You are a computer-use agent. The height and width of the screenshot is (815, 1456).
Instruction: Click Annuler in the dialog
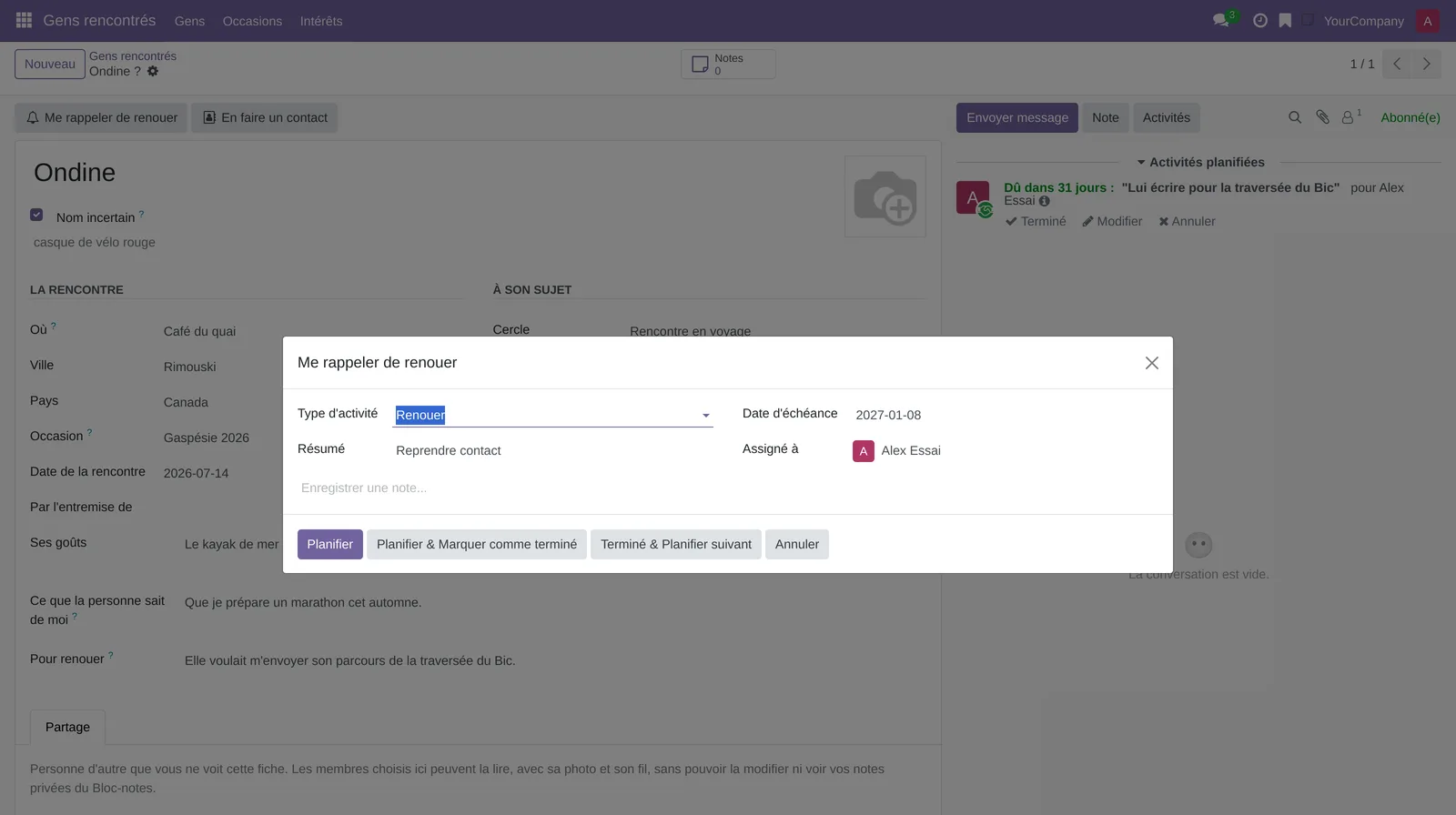797,544
